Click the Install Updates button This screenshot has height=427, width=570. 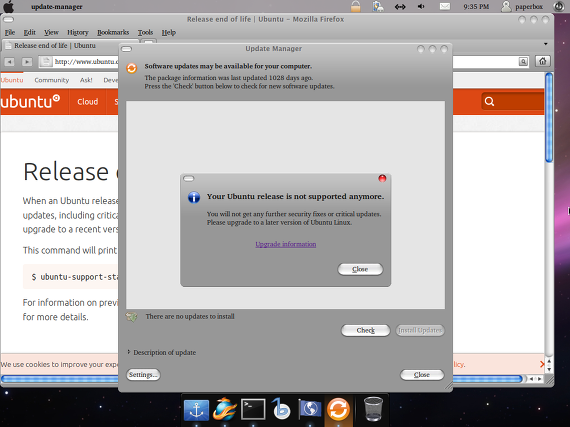click(420, 330)
